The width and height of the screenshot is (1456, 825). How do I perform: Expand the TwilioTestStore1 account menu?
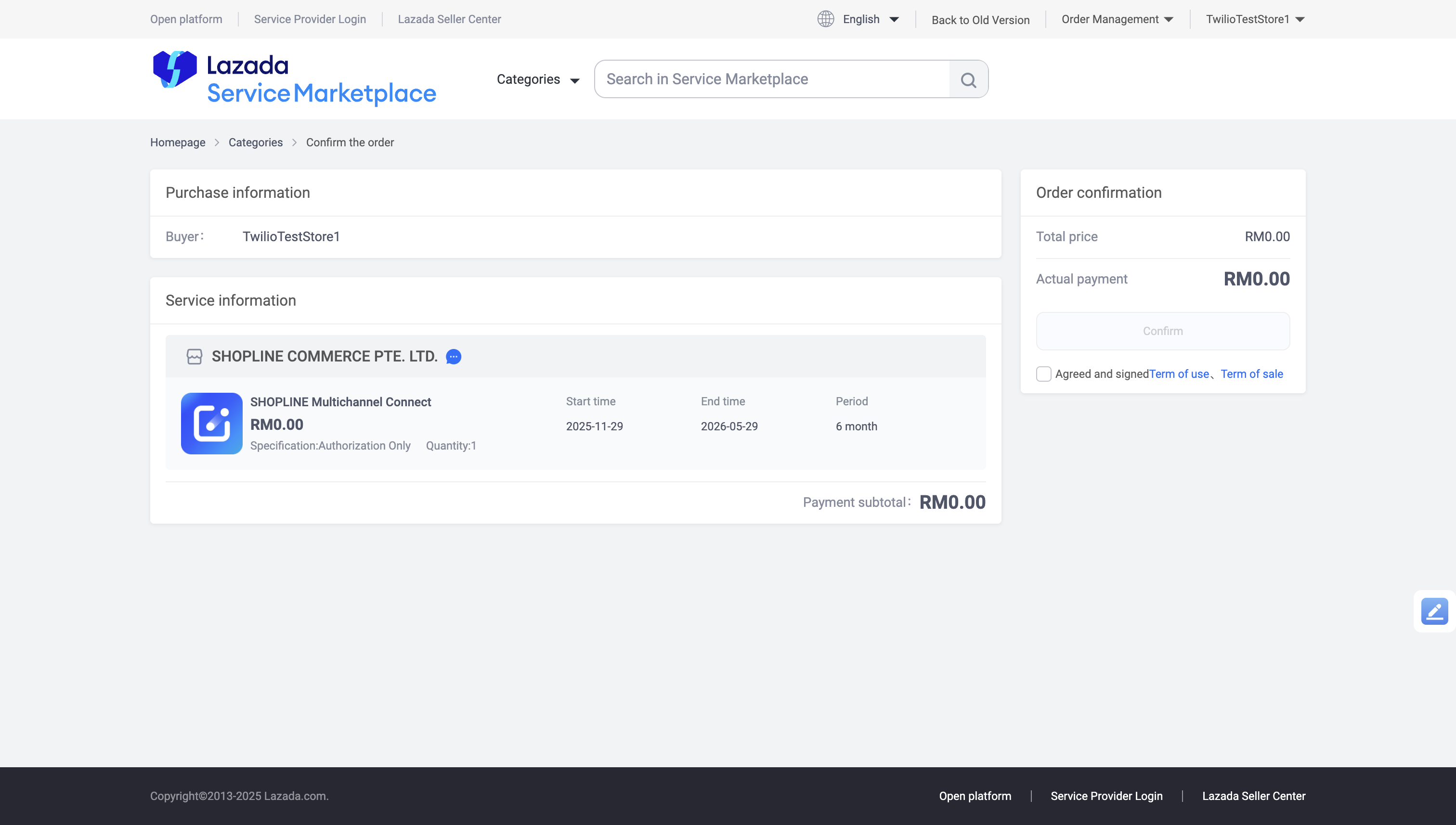pyautogui.click(x=1255, y=19)
